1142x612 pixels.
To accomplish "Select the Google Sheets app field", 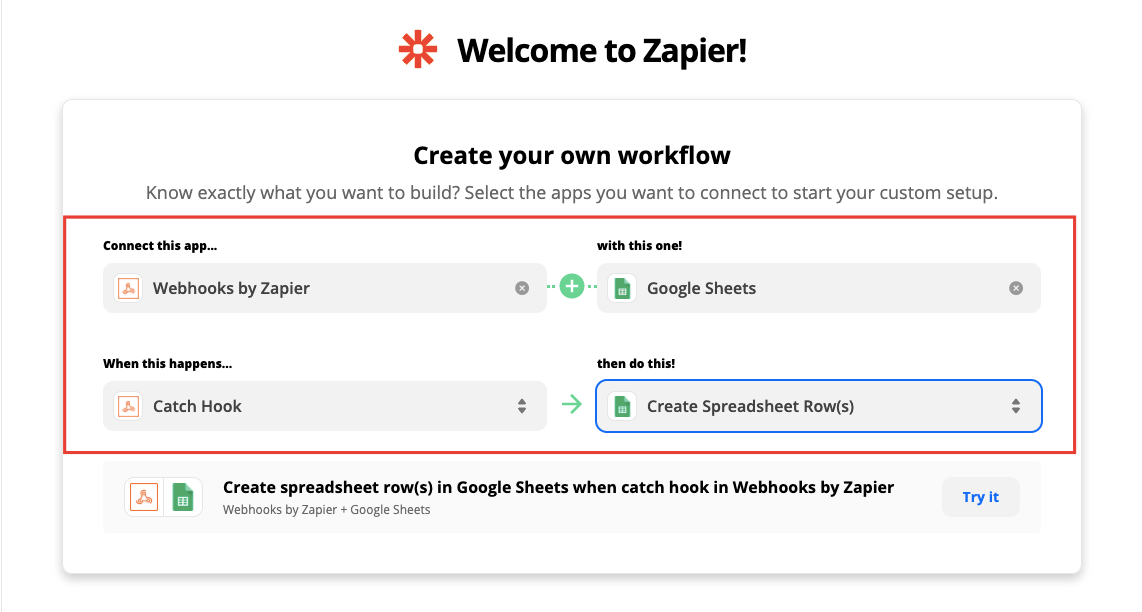I will click(x=819, y=288).
